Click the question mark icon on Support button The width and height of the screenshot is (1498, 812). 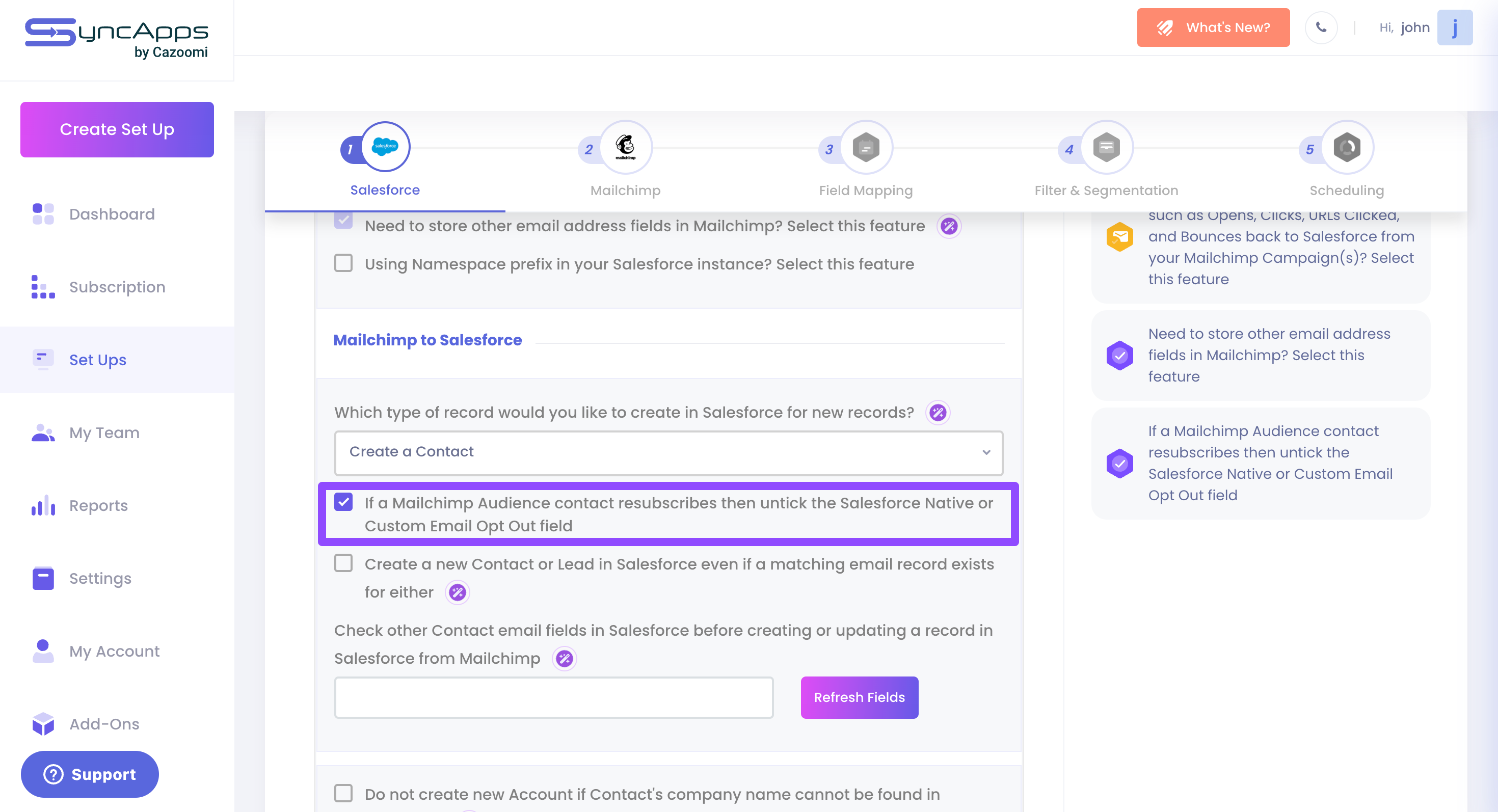[53, 774]
